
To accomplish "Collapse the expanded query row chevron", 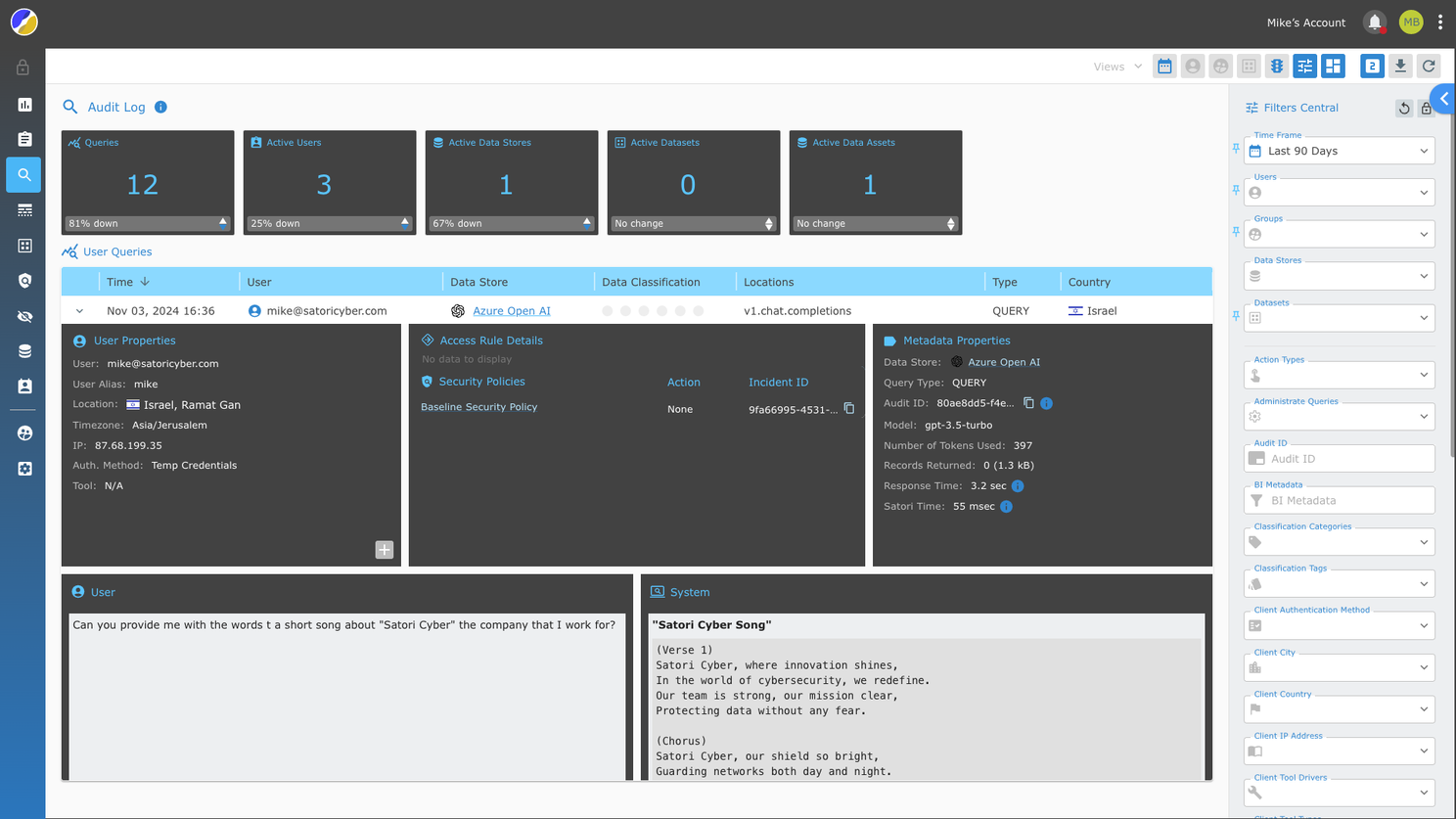I will (79, 311).
